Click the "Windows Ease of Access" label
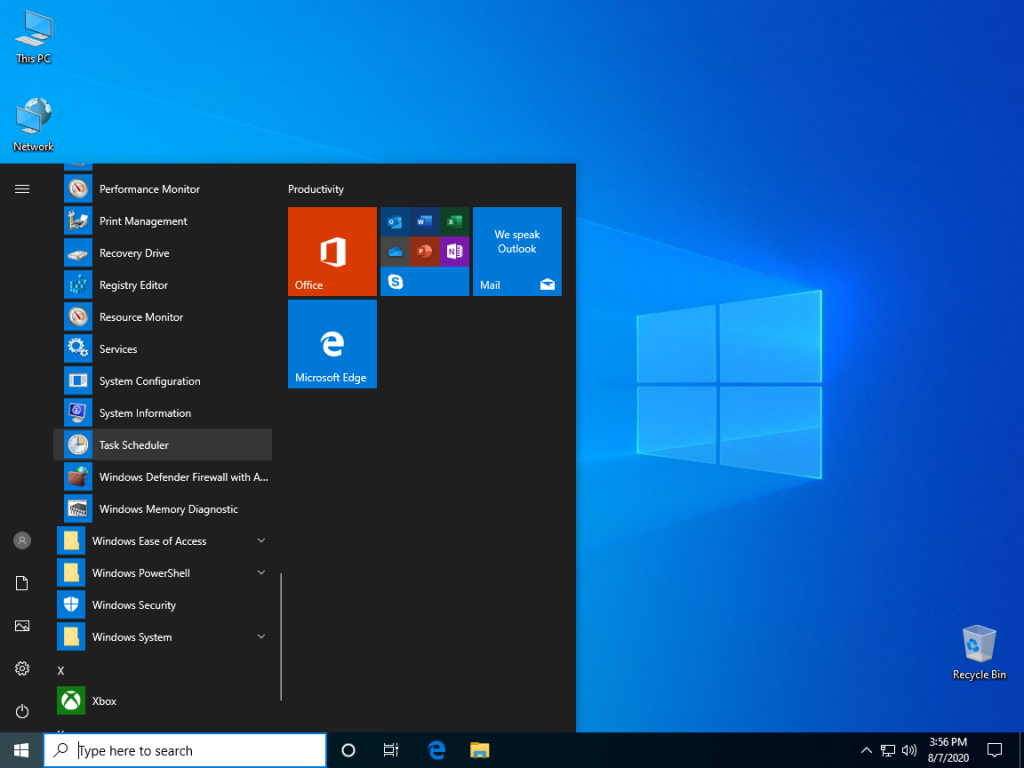 coord(149,541)
